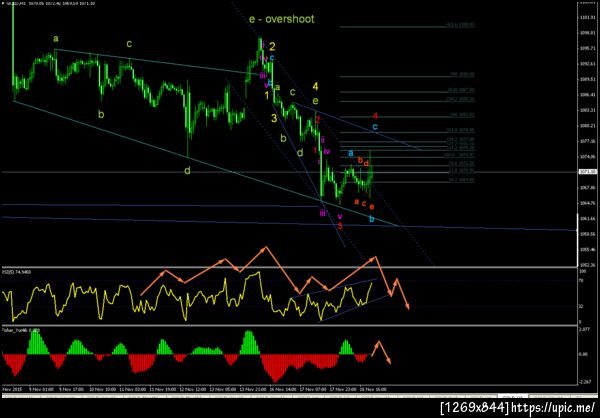600x418 pixels.
Task: Click the '16 Nov 14:00' time axis label
Action: point(282,389)
